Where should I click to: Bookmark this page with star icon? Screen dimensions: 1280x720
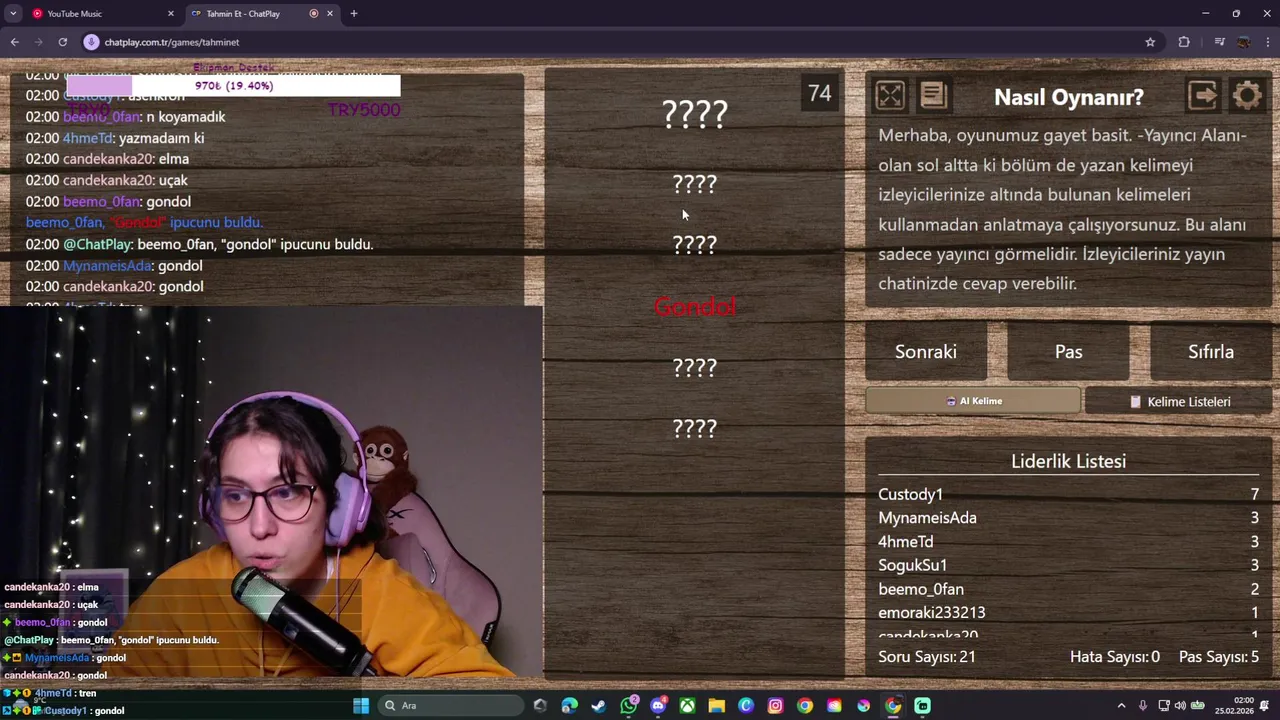point(1150,42)
